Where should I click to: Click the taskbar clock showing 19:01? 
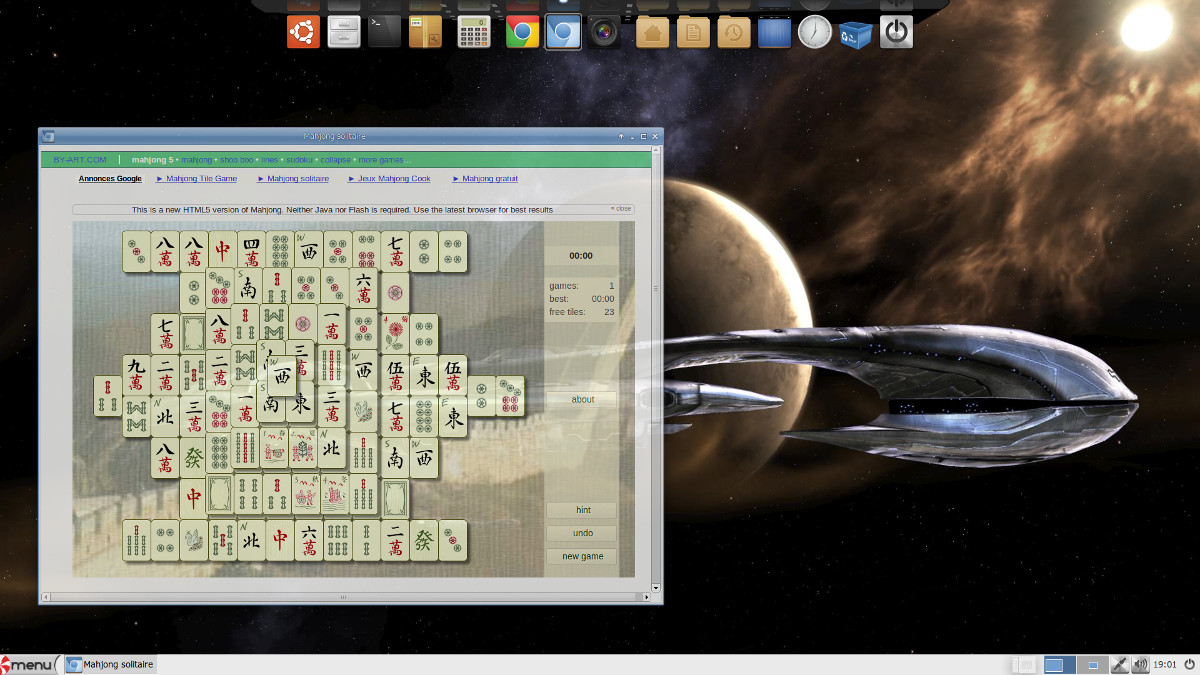point(1165,664)
